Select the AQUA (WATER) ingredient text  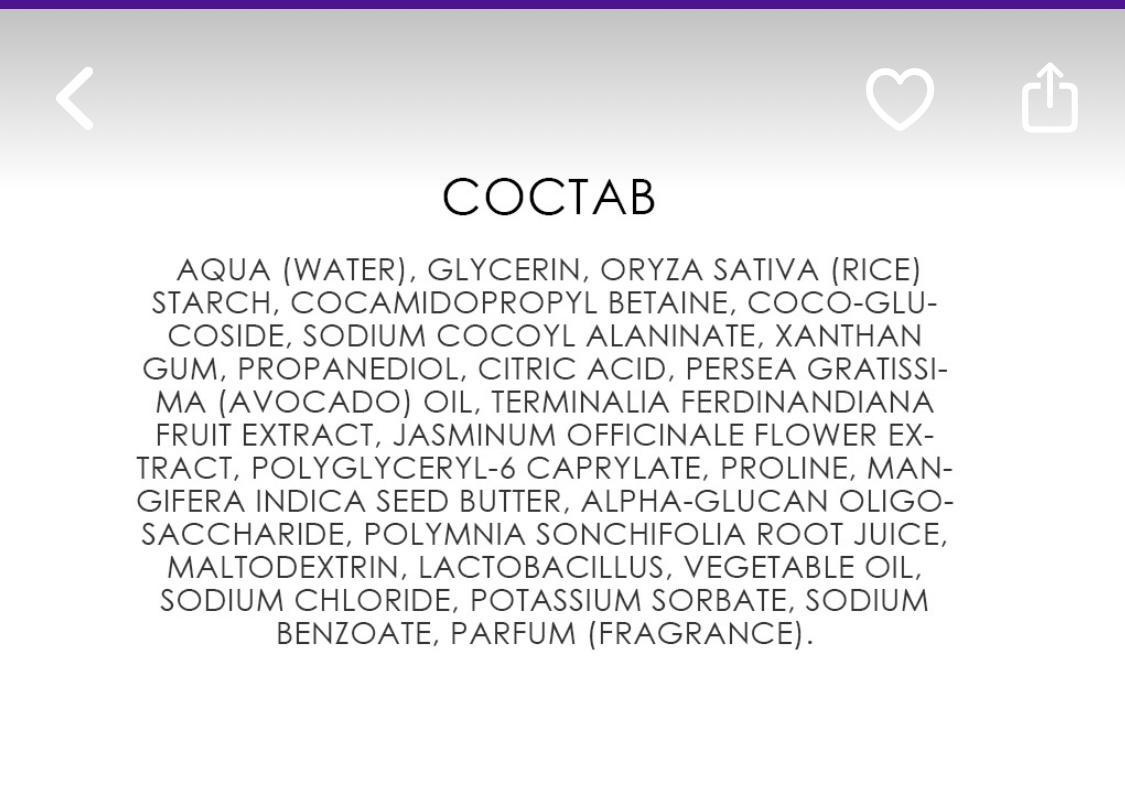[x=291, y=270]
